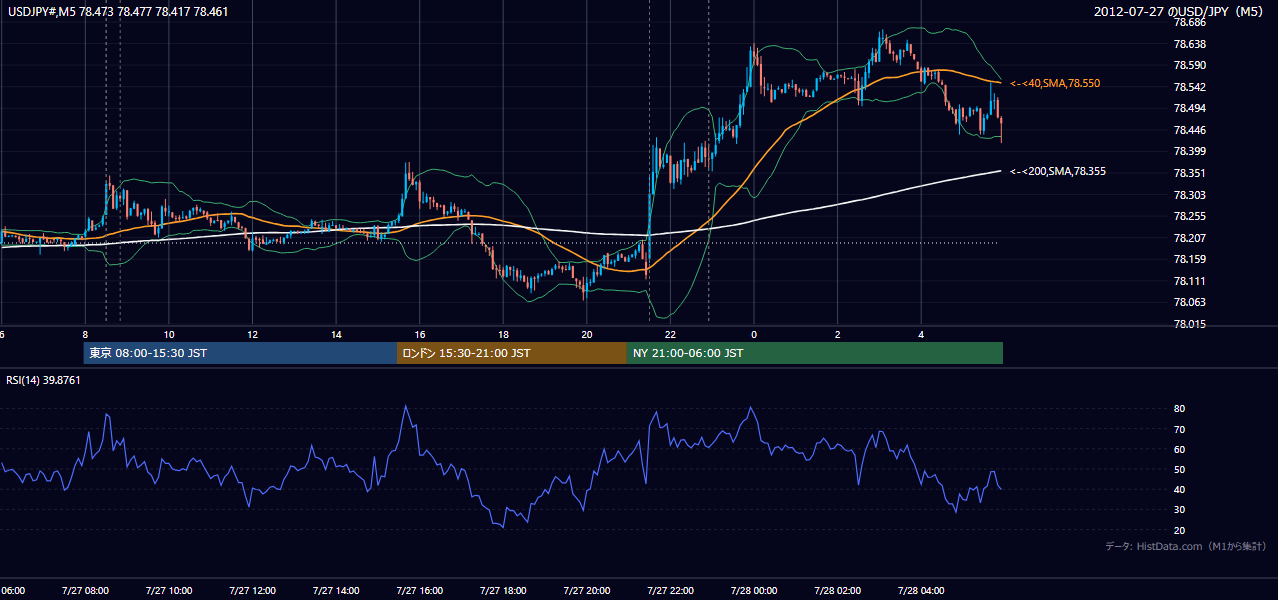Click the RSI 20 level label

(x=1179, y=530)
